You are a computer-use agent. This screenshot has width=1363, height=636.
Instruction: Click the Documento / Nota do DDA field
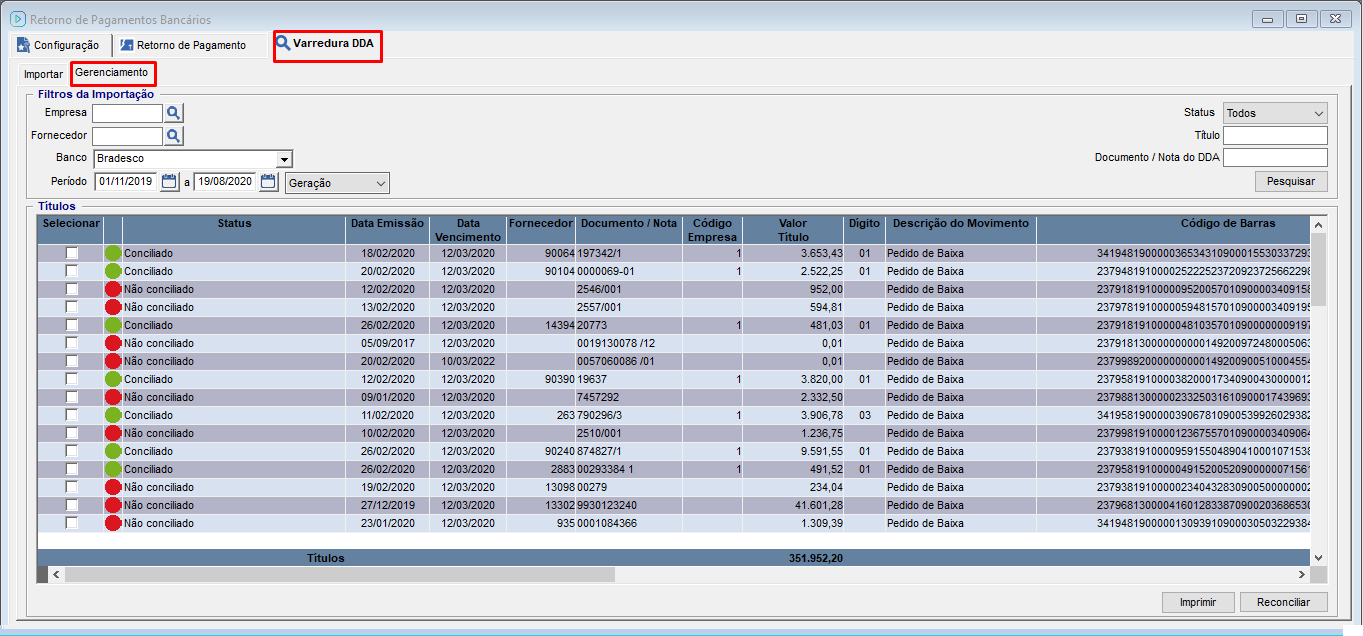tap(1275, 158)
